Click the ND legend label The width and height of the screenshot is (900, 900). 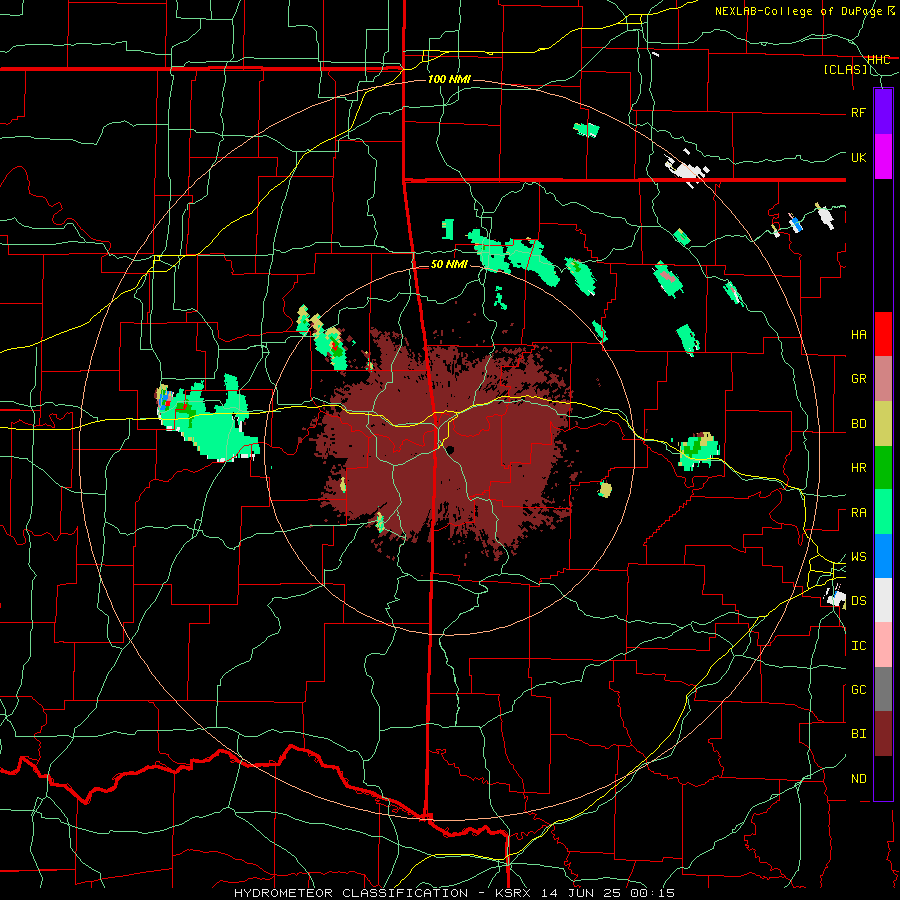[859, 779]
